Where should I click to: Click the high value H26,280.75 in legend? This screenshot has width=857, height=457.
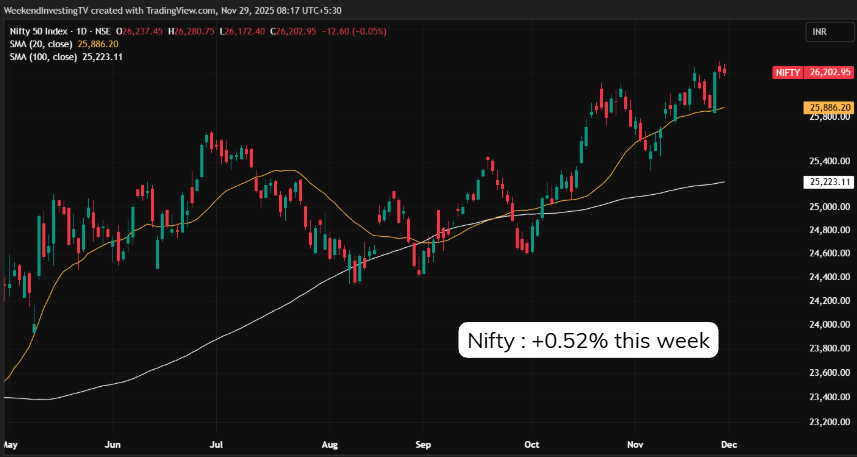(189, 30)
